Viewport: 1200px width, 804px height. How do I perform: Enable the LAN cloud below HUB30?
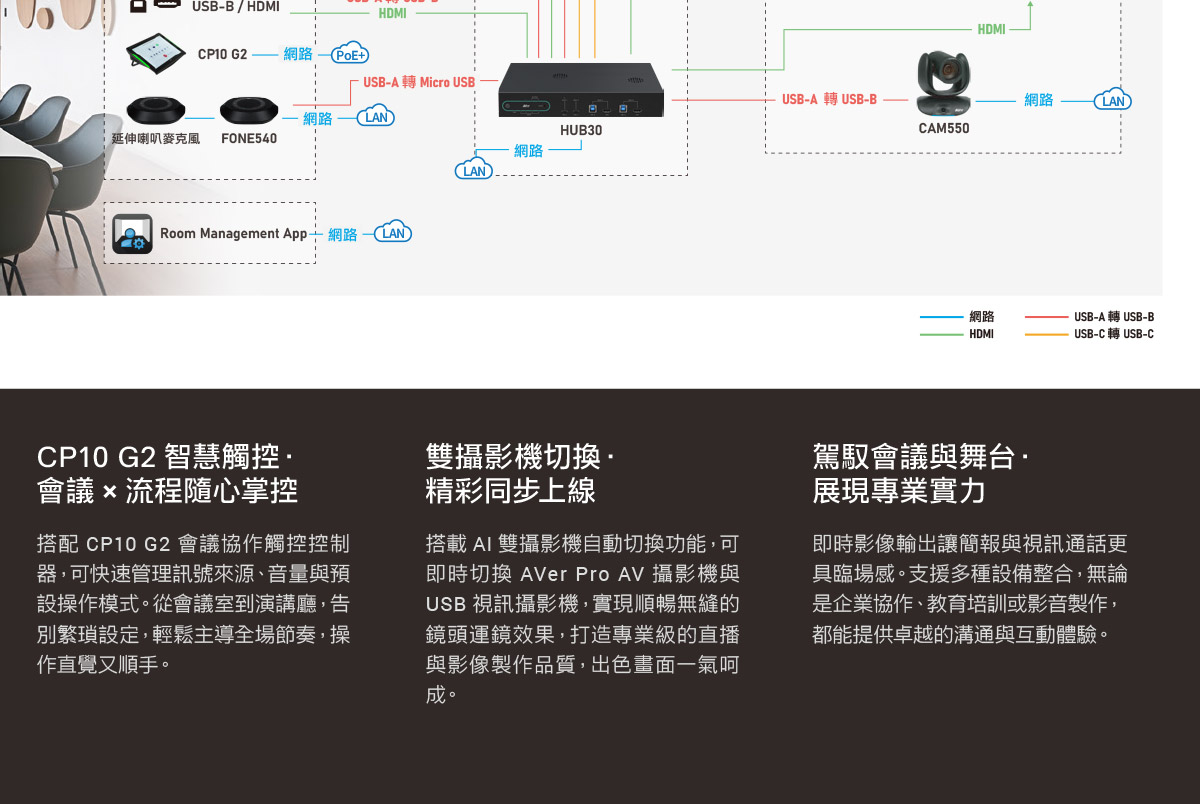tap(472, 169)
